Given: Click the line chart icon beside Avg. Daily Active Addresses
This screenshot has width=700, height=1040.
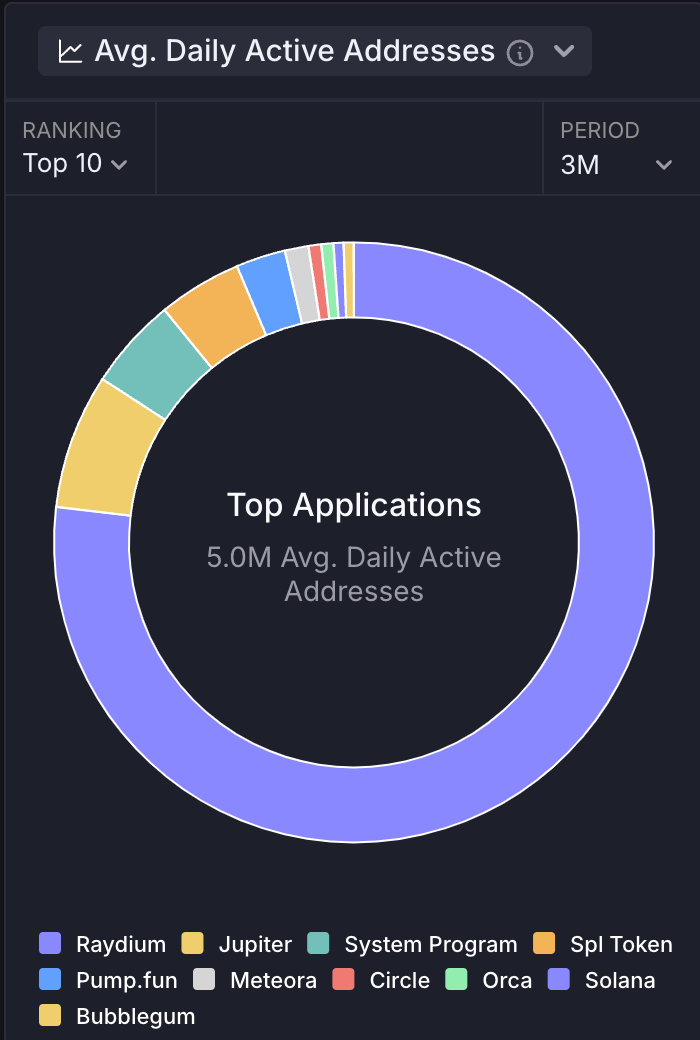Looking at the screenshot, I should click(x=70, y=52).
